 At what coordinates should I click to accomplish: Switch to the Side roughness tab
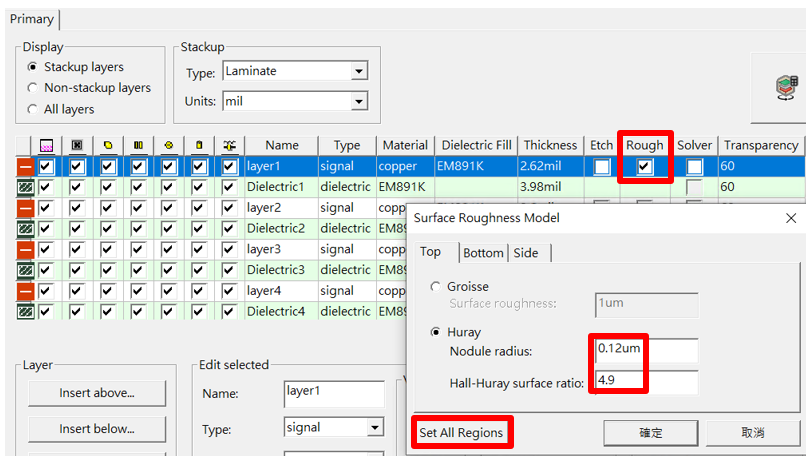tap(526, 253)
